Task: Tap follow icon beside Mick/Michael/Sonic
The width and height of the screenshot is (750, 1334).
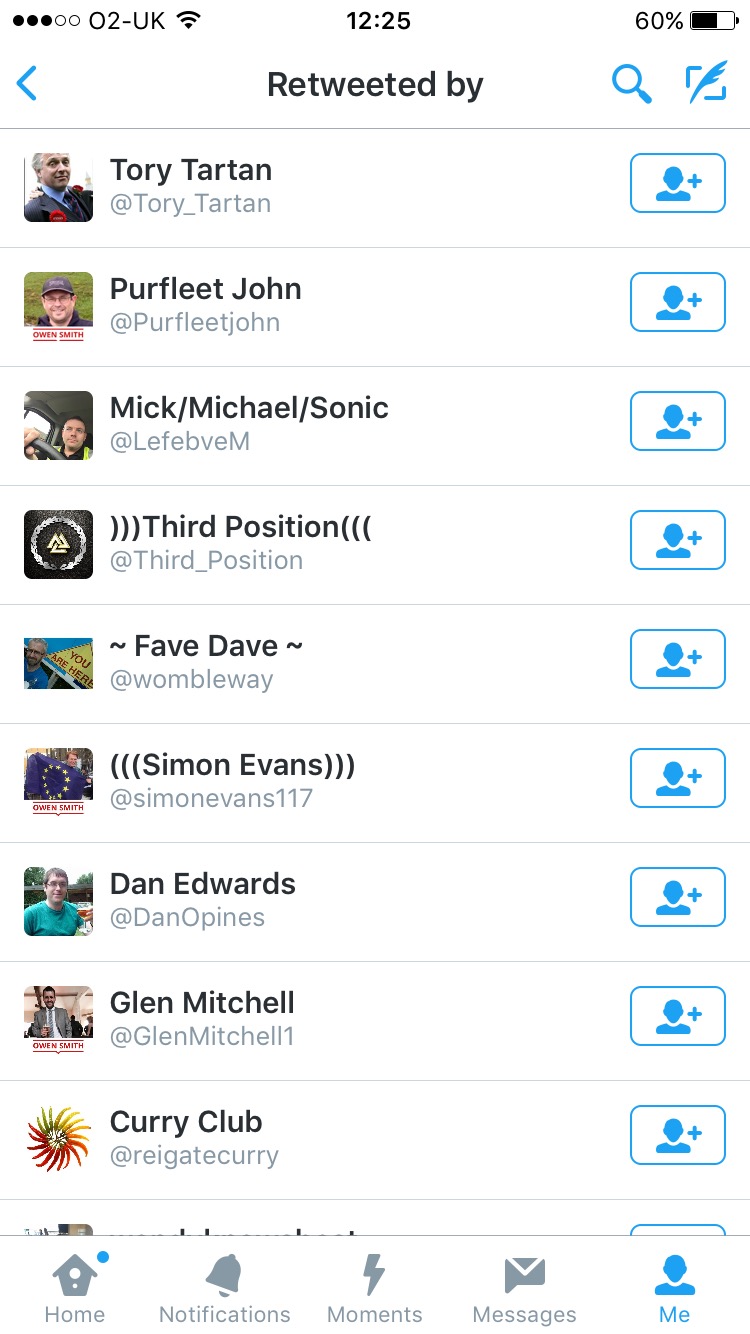Action: coord(678,421)
